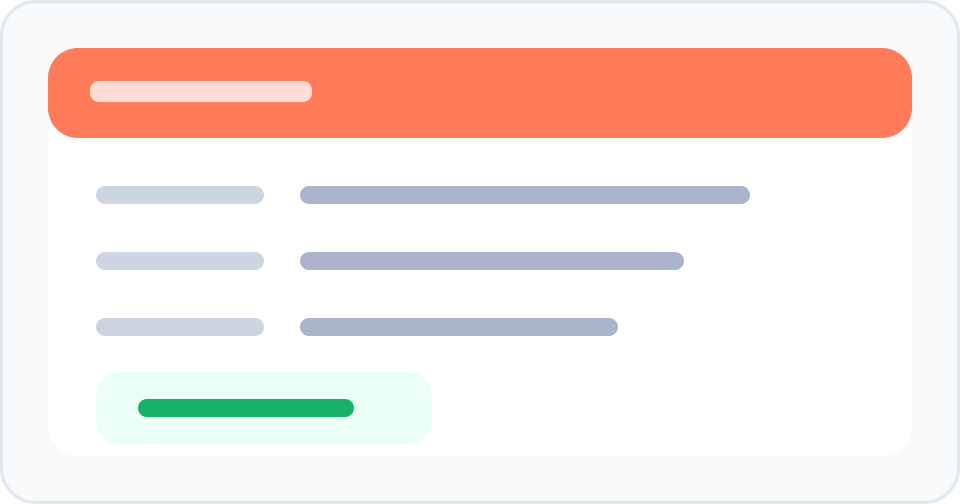Click white space between header and first row

480,162
